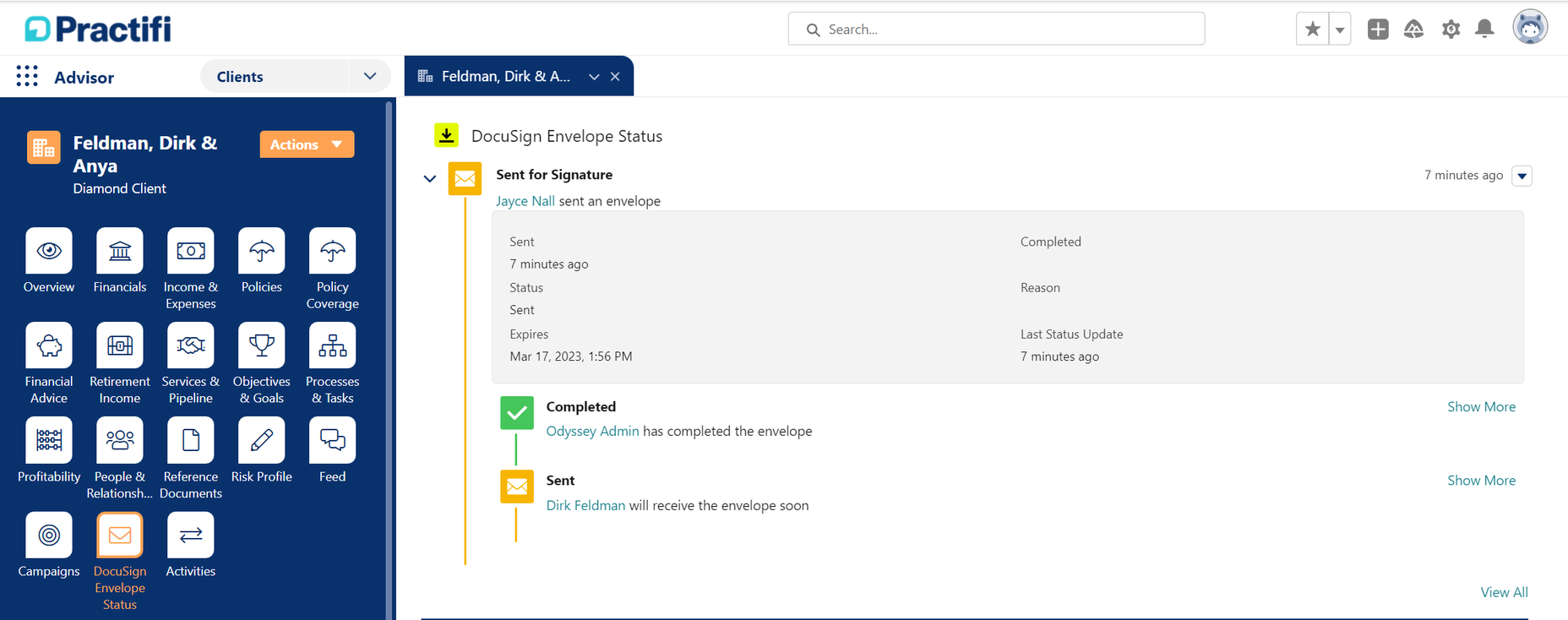Open Income & Expenses section

191,251
